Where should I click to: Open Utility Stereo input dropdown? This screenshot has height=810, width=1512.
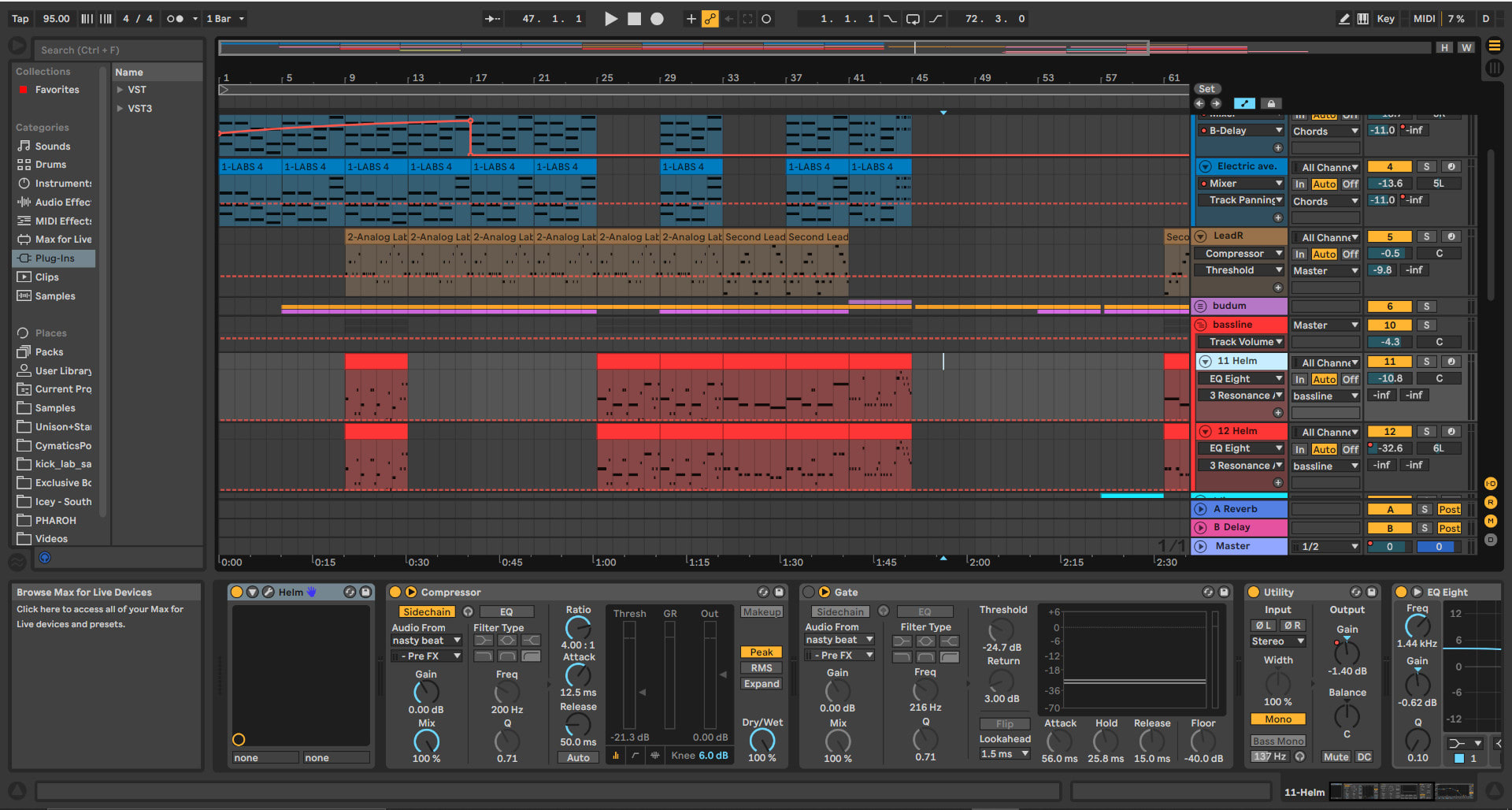pos(1278,641)
